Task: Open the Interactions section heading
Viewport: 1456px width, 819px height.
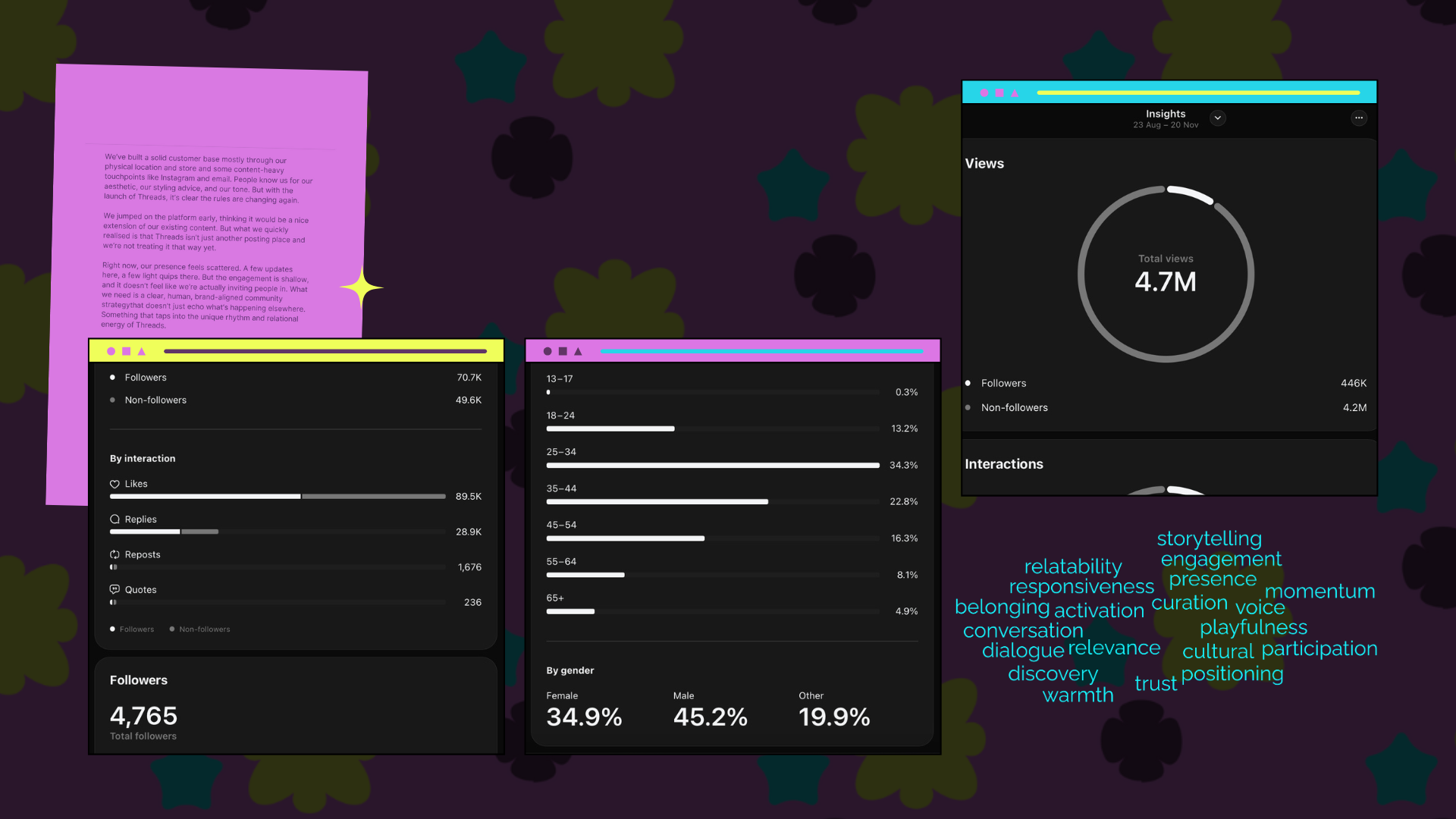Action: (1004, 464)
